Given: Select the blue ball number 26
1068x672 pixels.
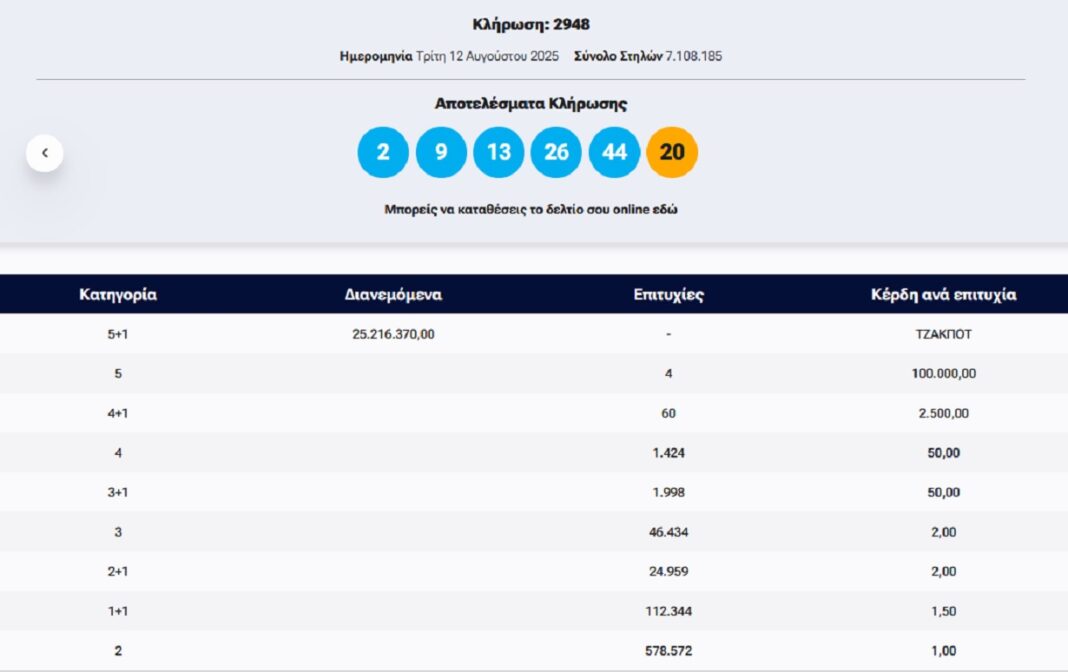Looking at the screenshot, I should coord(557,152).
